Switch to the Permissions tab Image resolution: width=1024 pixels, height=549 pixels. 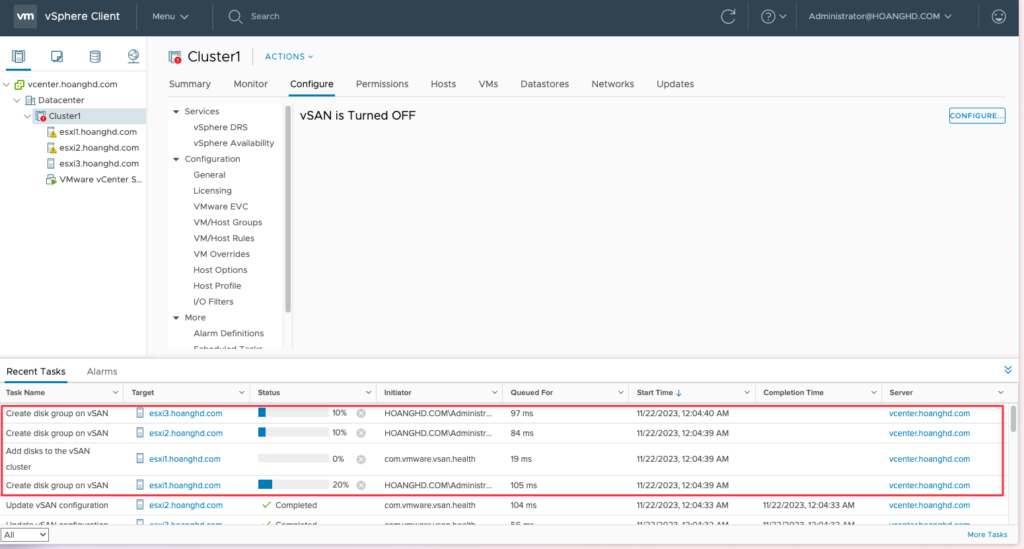pos(382,84)
